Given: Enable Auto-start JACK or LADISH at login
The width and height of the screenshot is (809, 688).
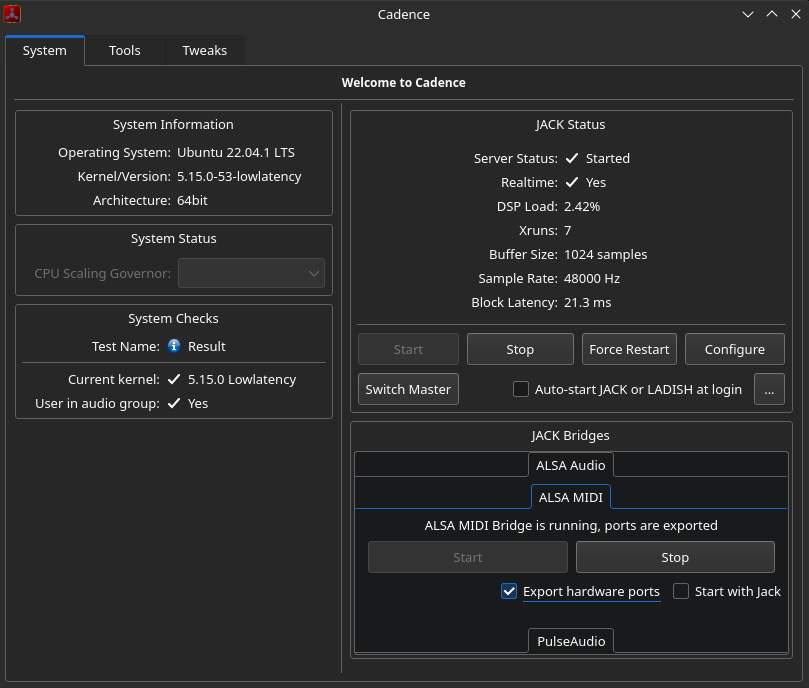Looking at the screenshot, I should [x=521, y=389].
